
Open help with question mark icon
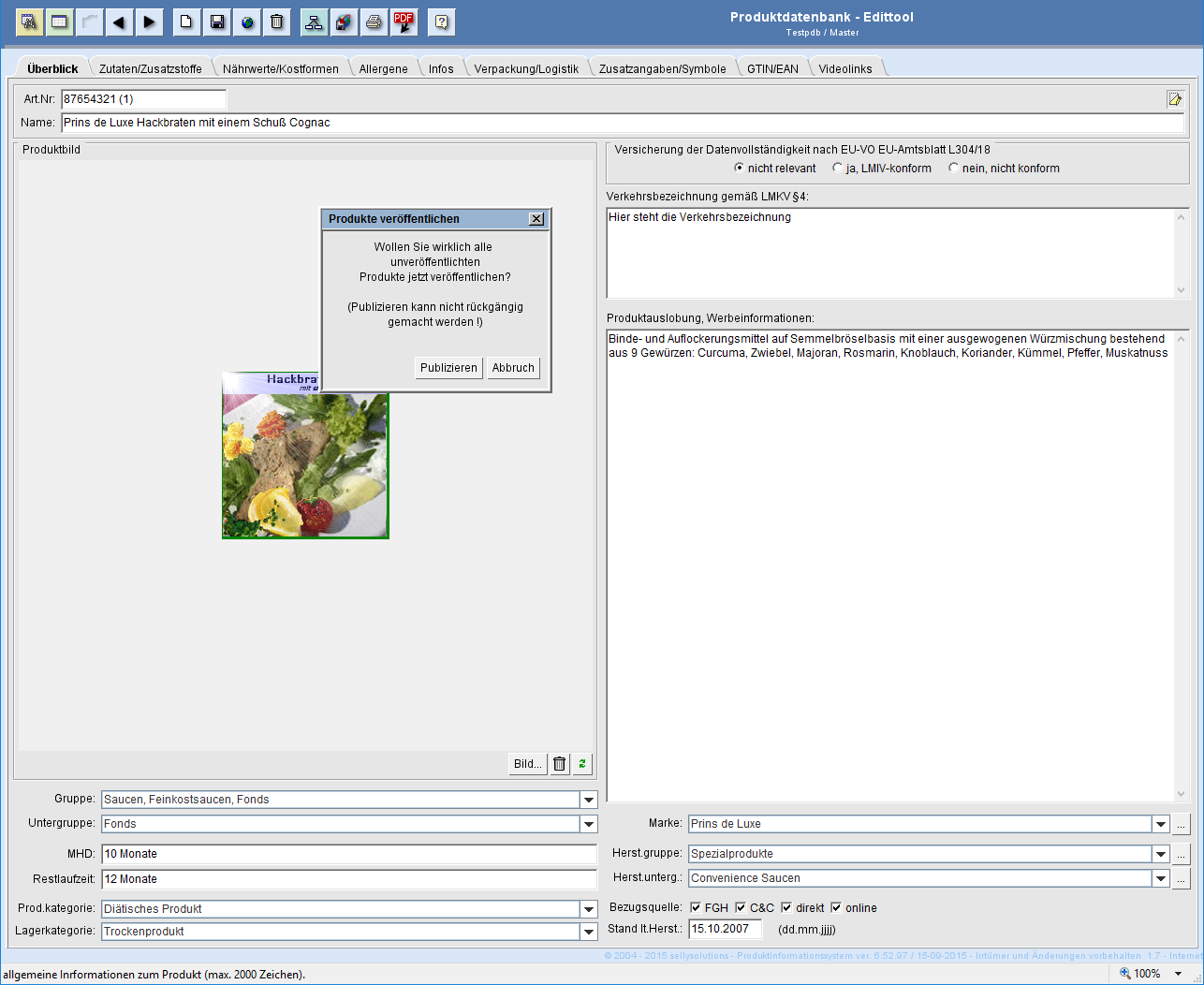(x=442, y=22)
